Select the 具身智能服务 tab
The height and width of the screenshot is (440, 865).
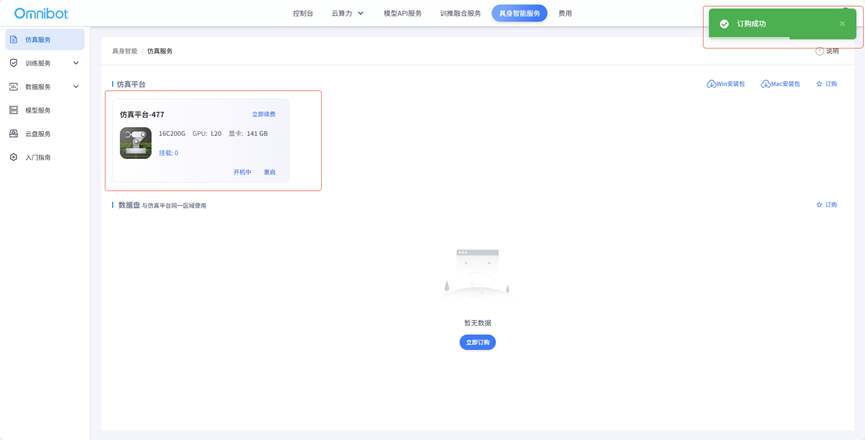(x=519, y=13)
